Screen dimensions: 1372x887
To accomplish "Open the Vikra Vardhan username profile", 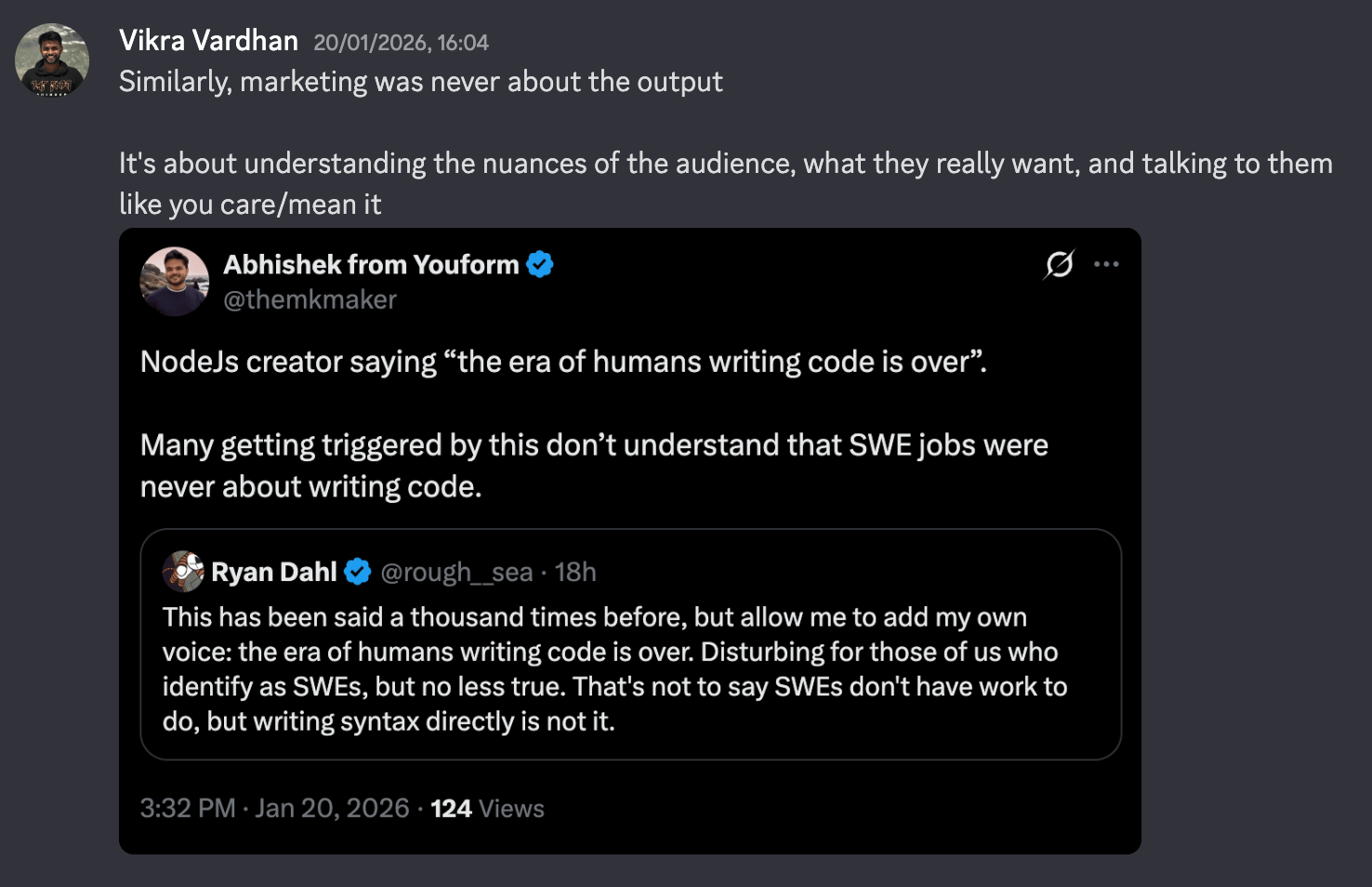I will point(208,41).
